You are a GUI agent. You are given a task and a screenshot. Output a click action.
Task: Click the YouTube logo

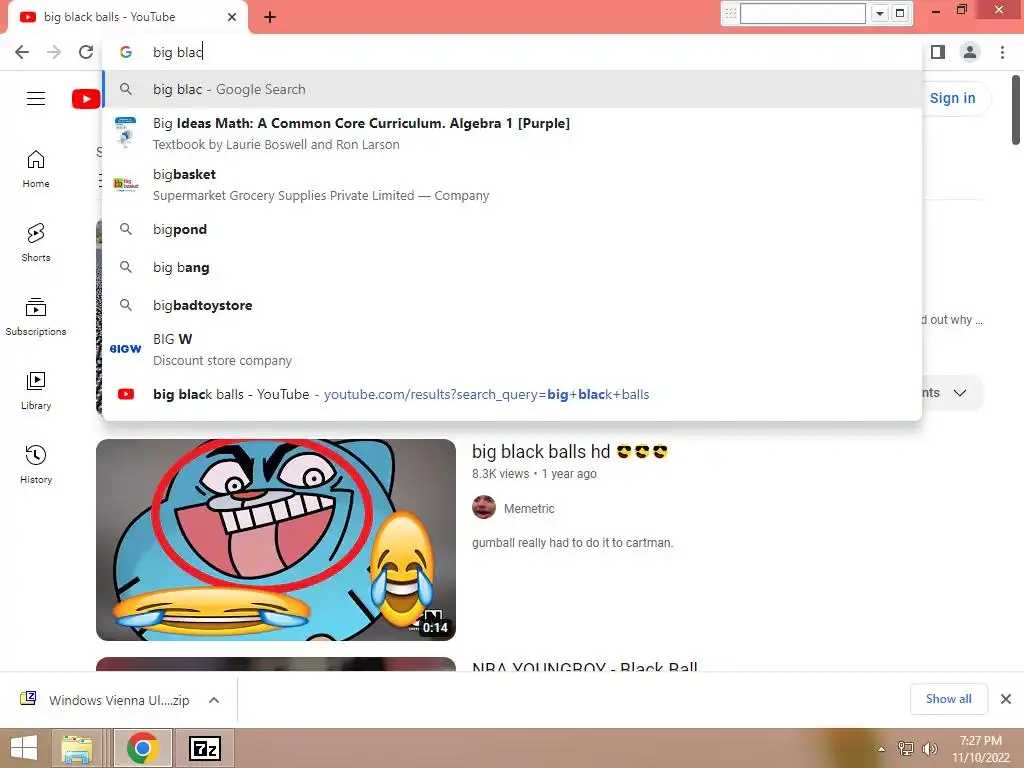86,99
